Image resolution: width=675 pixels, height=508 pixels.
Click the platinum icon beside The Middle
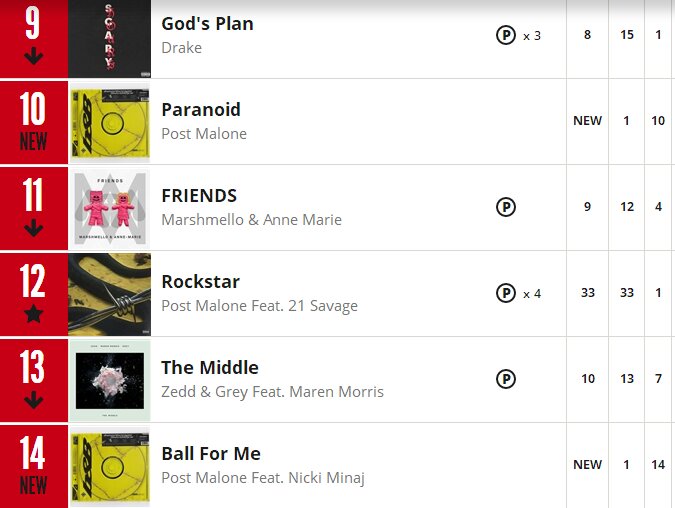[506, 380]
